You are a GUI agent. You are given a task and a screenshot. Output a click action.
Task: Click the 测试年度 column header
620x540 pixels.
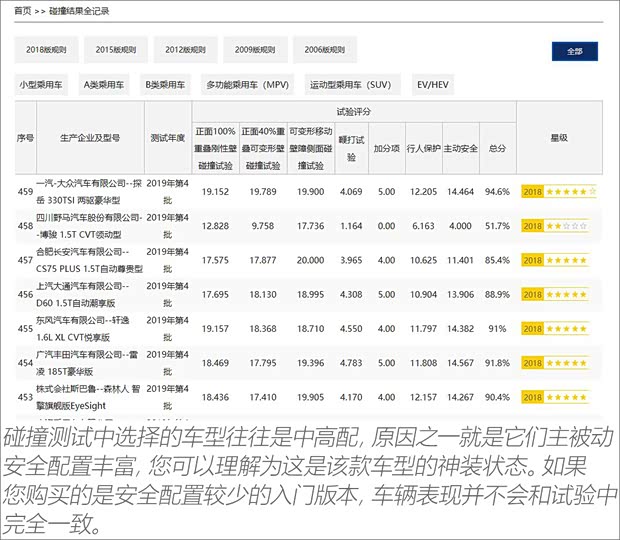pyautogui.click(x=168, y=138)
